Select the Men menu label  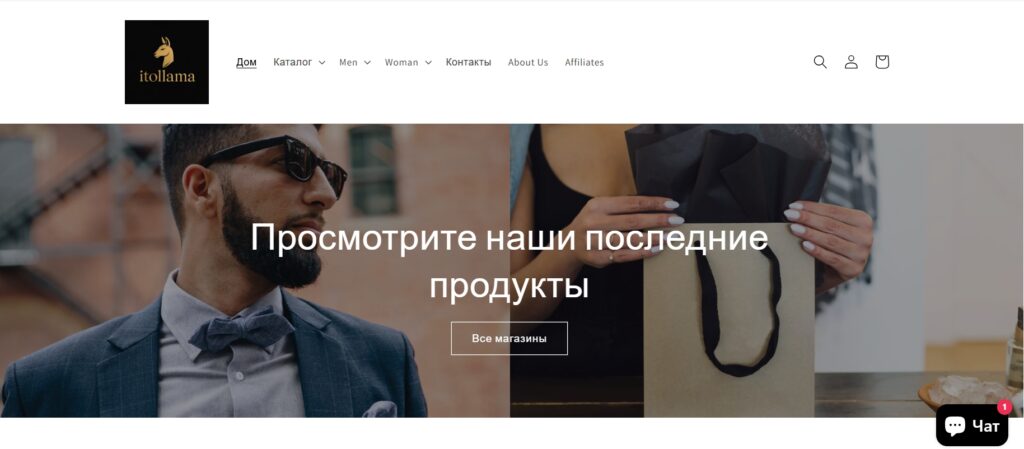(x=348, y=62)
